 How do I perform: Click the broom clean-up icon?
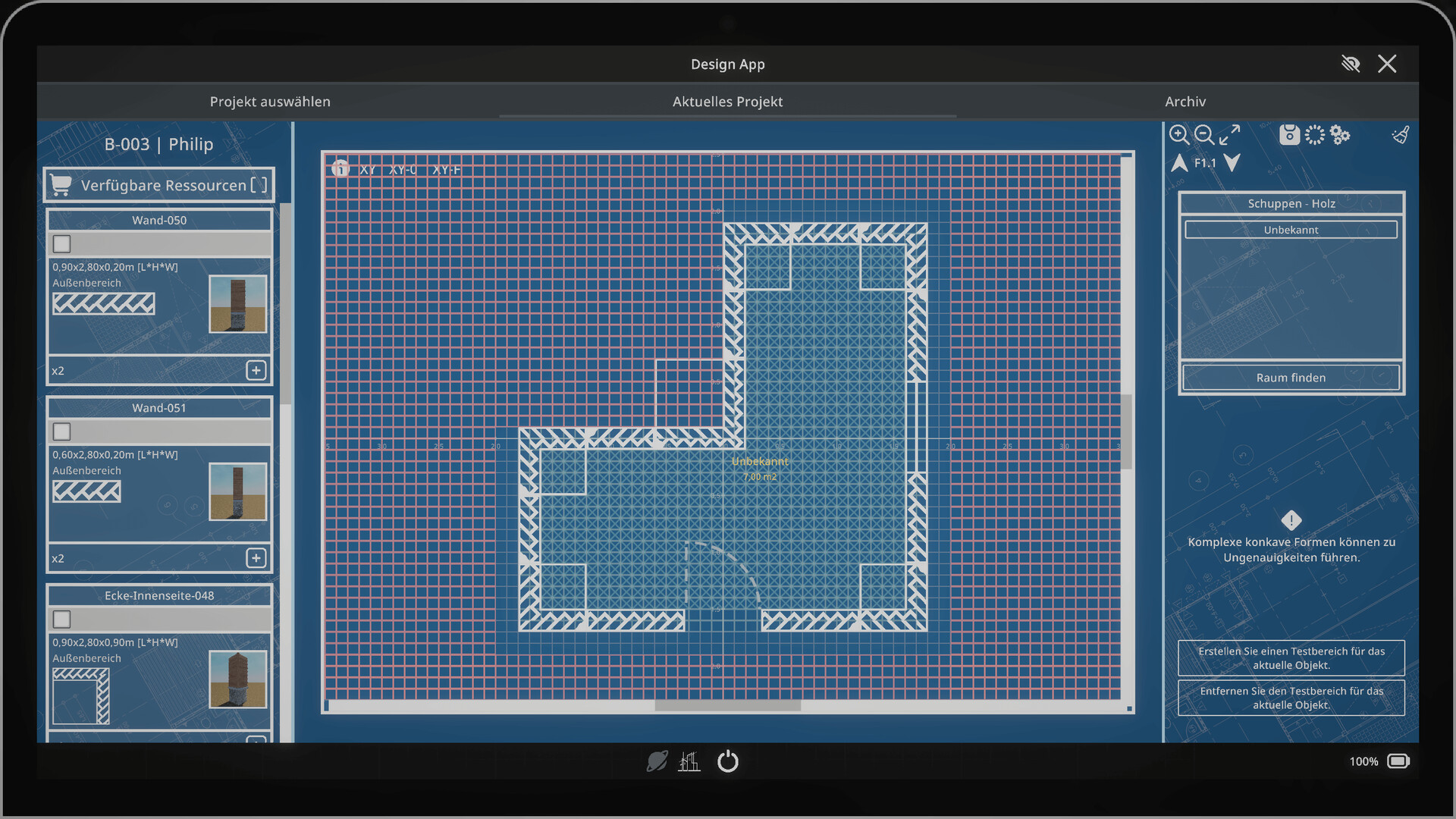click(x=1400, y=135)
